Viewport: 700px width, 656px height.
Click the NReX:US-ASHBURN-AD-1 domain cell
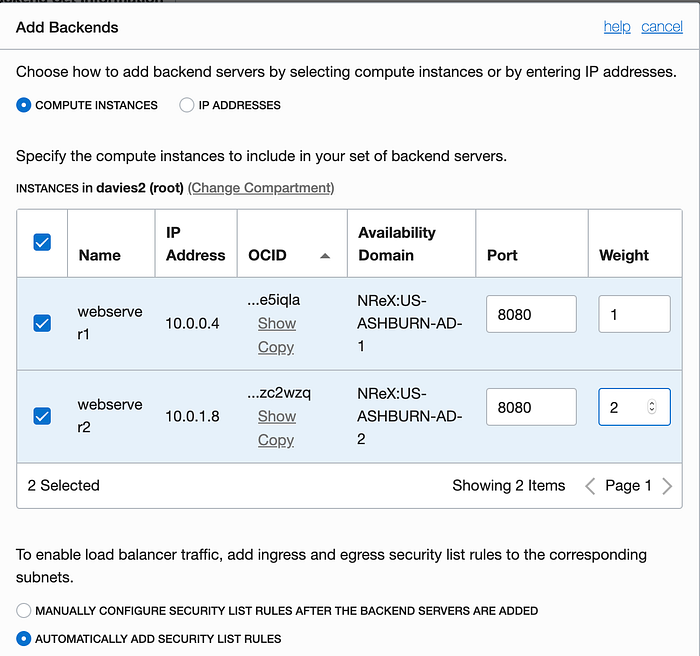410,323
